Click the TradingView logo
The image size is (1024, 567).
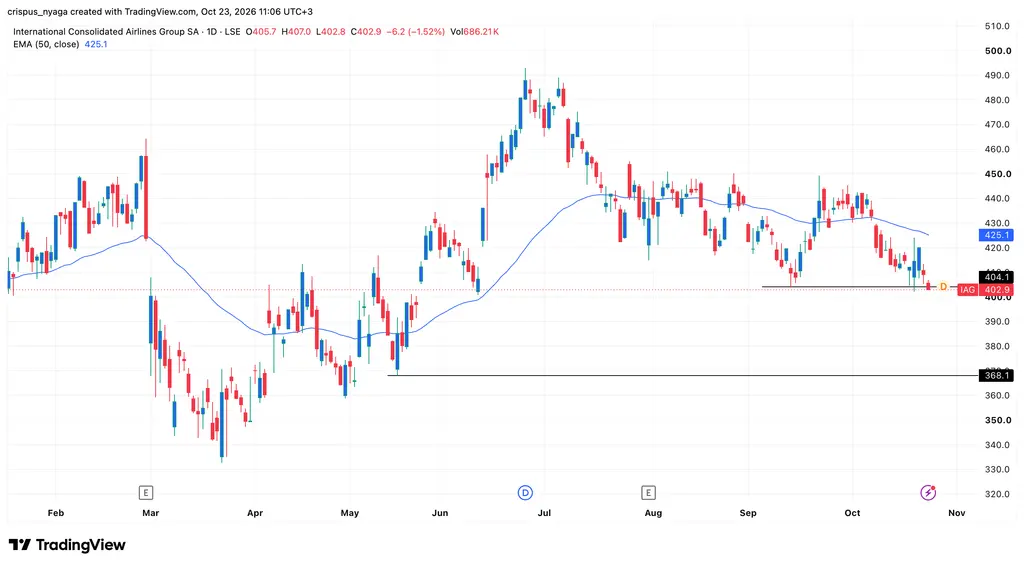(x=67, y=545)
